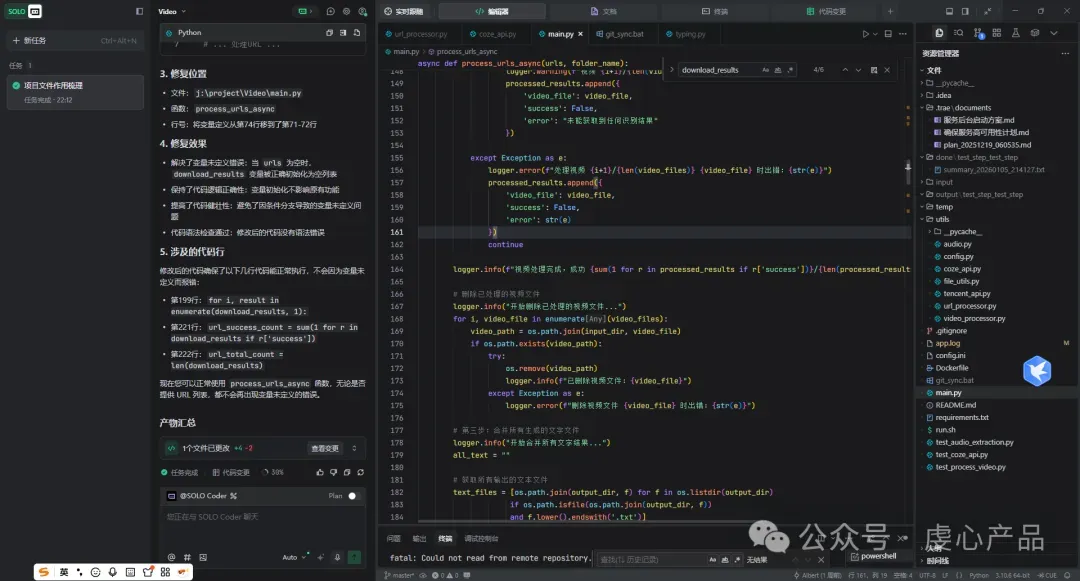
Task: Copy the Python code block
Action: pos(329,32)
